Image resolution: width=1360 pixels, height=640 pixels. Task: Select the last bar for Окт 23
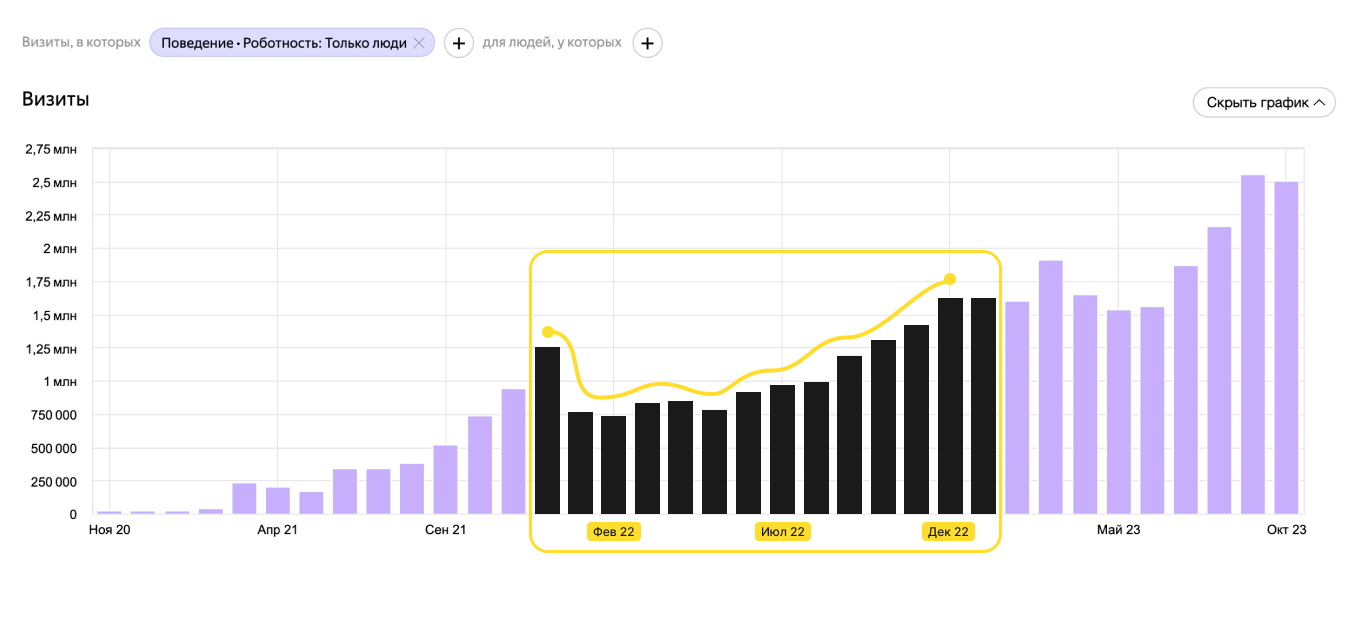pos(1286,347)
